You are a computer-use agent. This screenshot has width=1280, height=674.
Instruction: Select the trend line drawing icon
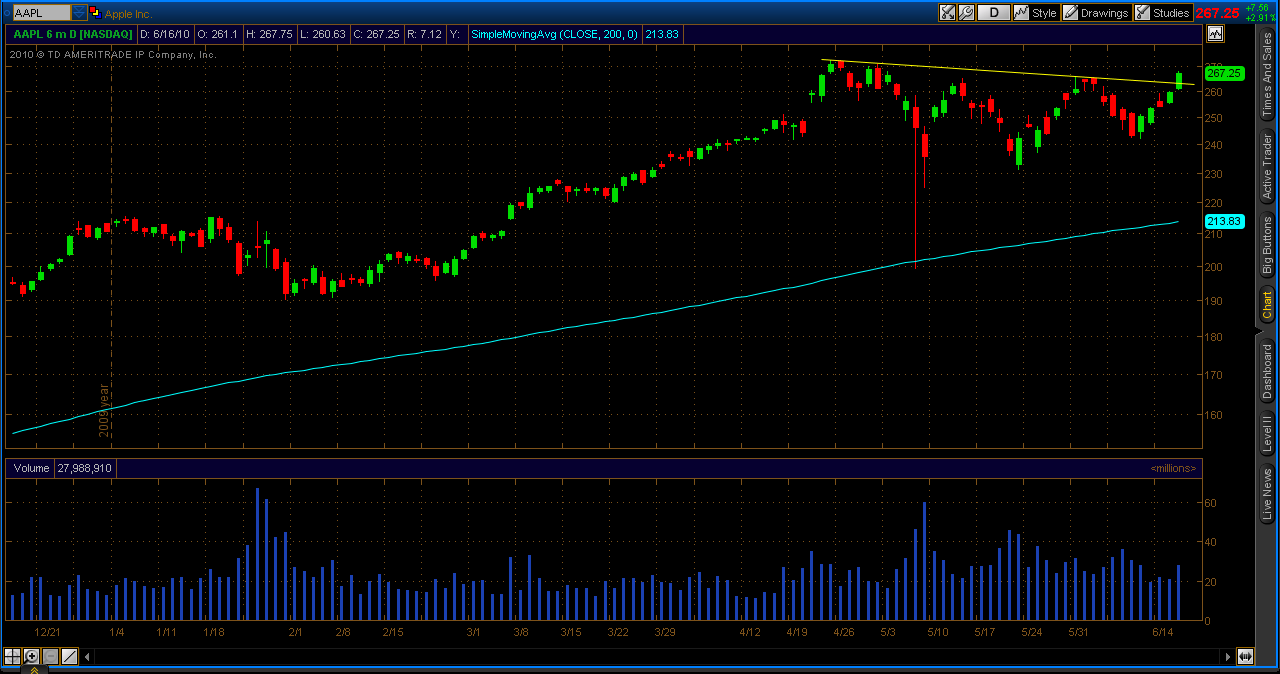tap(70, 656)
